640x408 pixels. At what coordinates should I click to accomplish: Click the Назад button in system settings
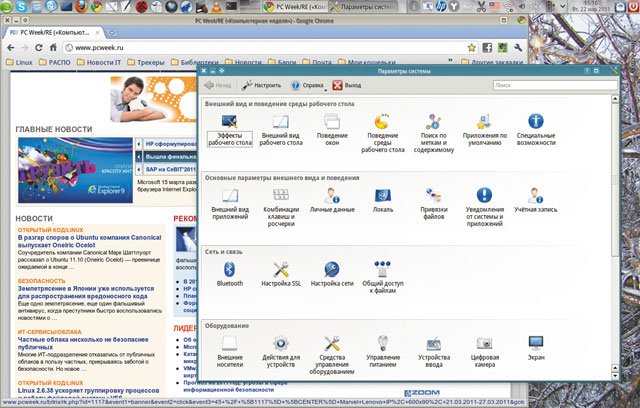pos(218,85)
